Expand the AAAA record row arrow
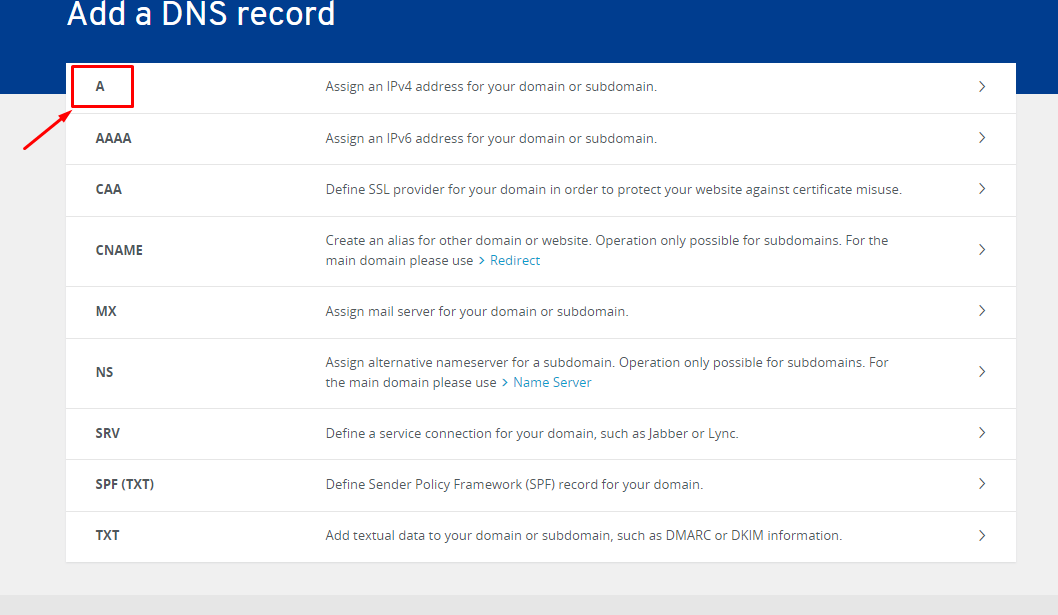 pos(982,138)
